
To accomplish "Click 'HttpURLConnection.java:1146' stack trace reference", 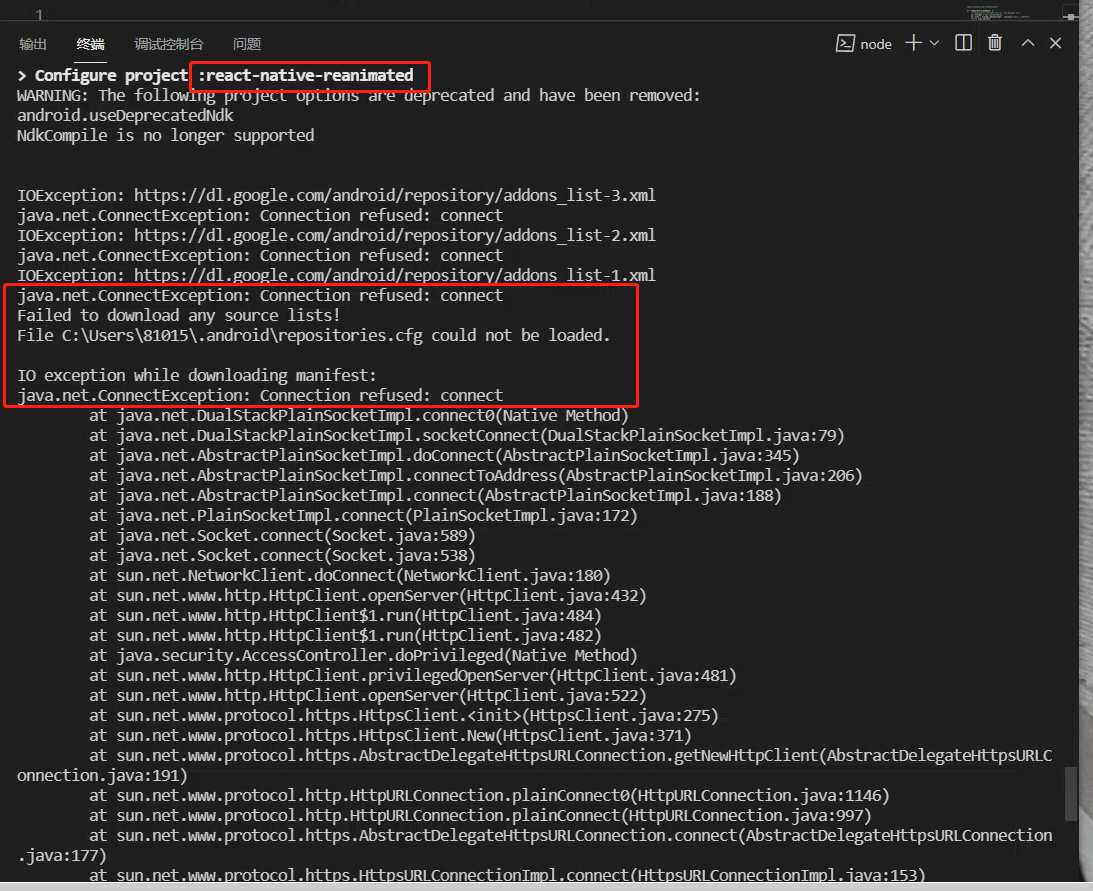I will 760,795.
